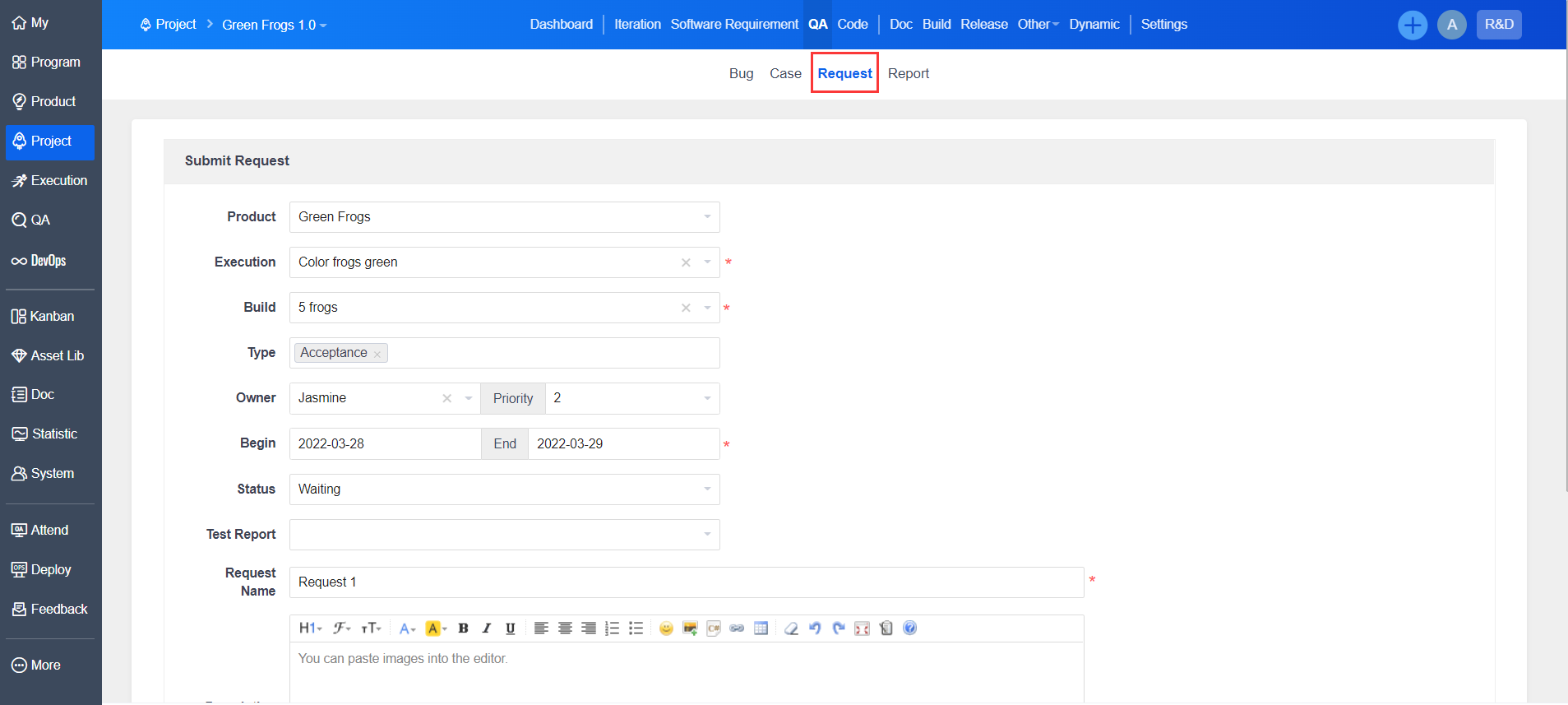Viewport: 1568px width, 705px height.
Task: Open the emoticon picker
Action: [666, 628]
